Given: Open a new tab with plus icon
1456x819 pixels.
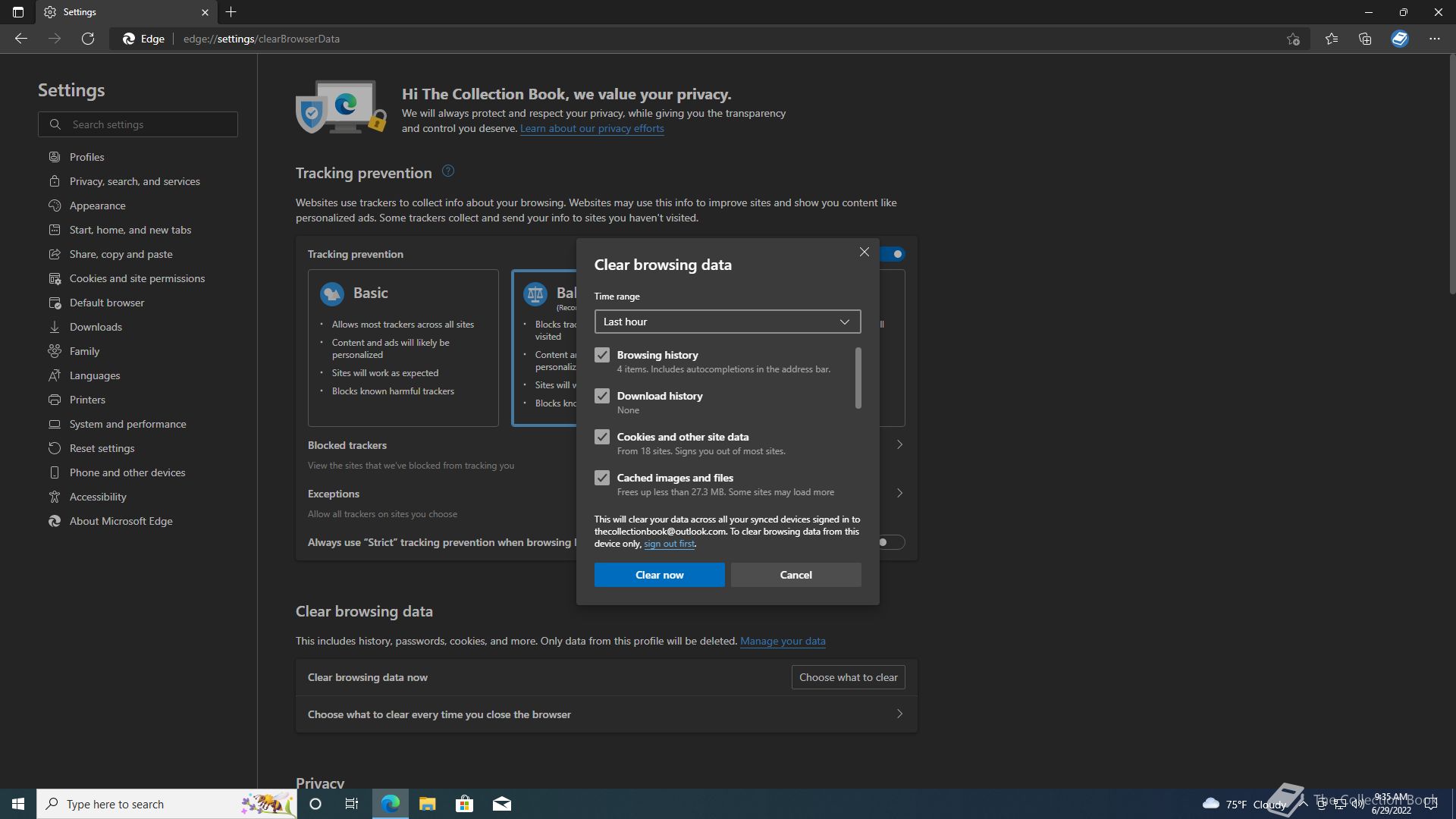Looking at the screenshot, I should coord(231,12).
